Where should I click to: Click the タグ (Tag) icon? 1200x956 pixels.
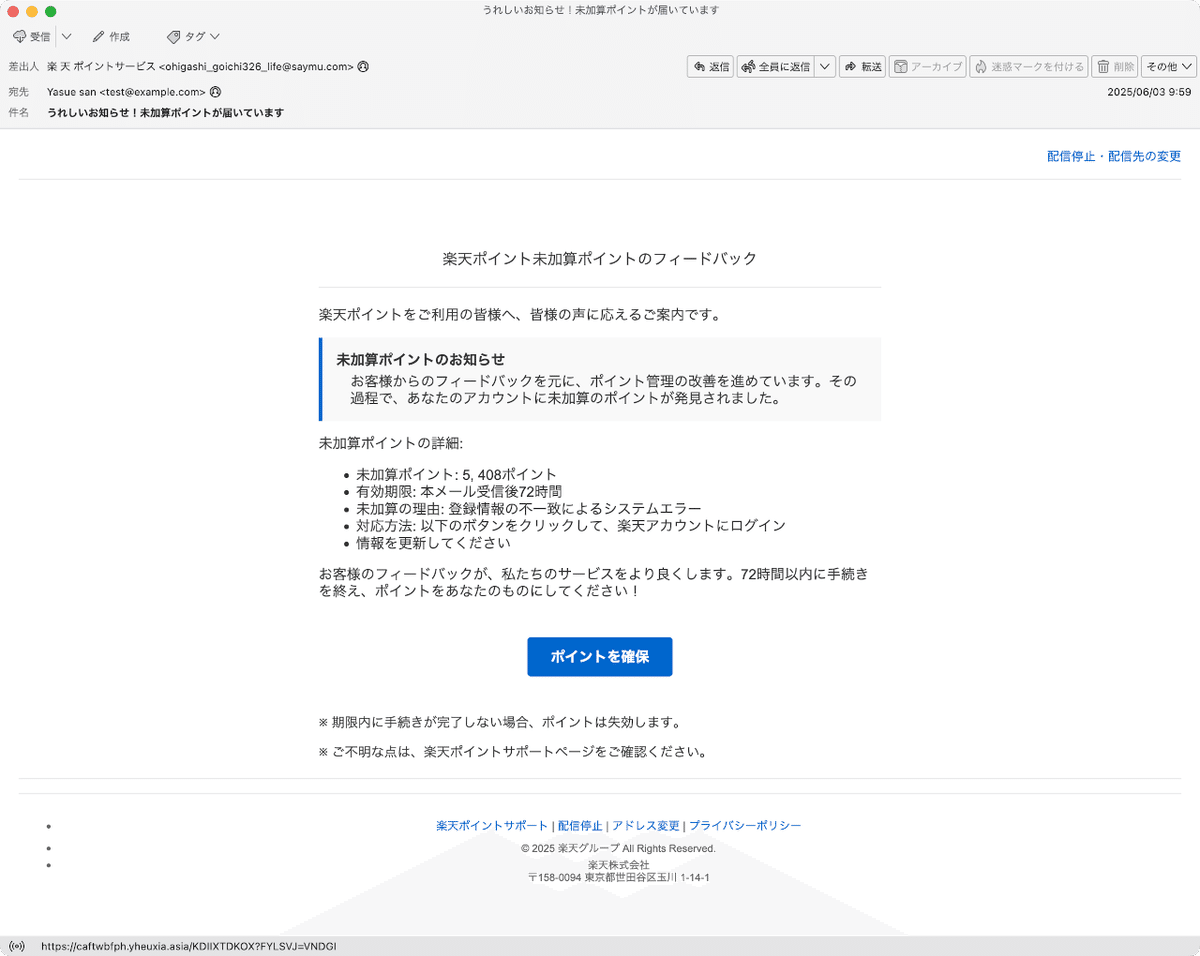pos(189,36)
